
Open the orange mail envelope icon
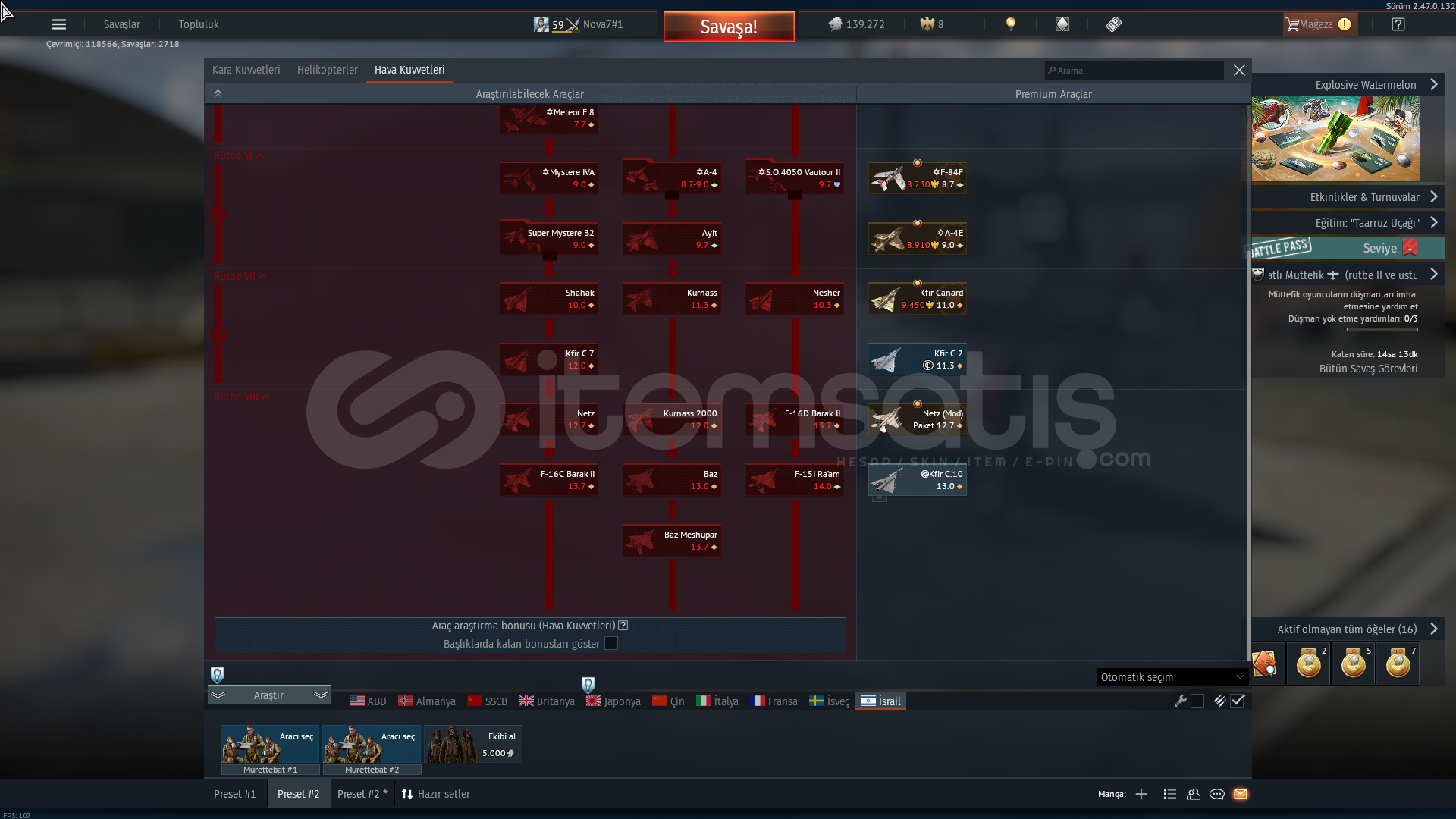(x=1241, y=794)
